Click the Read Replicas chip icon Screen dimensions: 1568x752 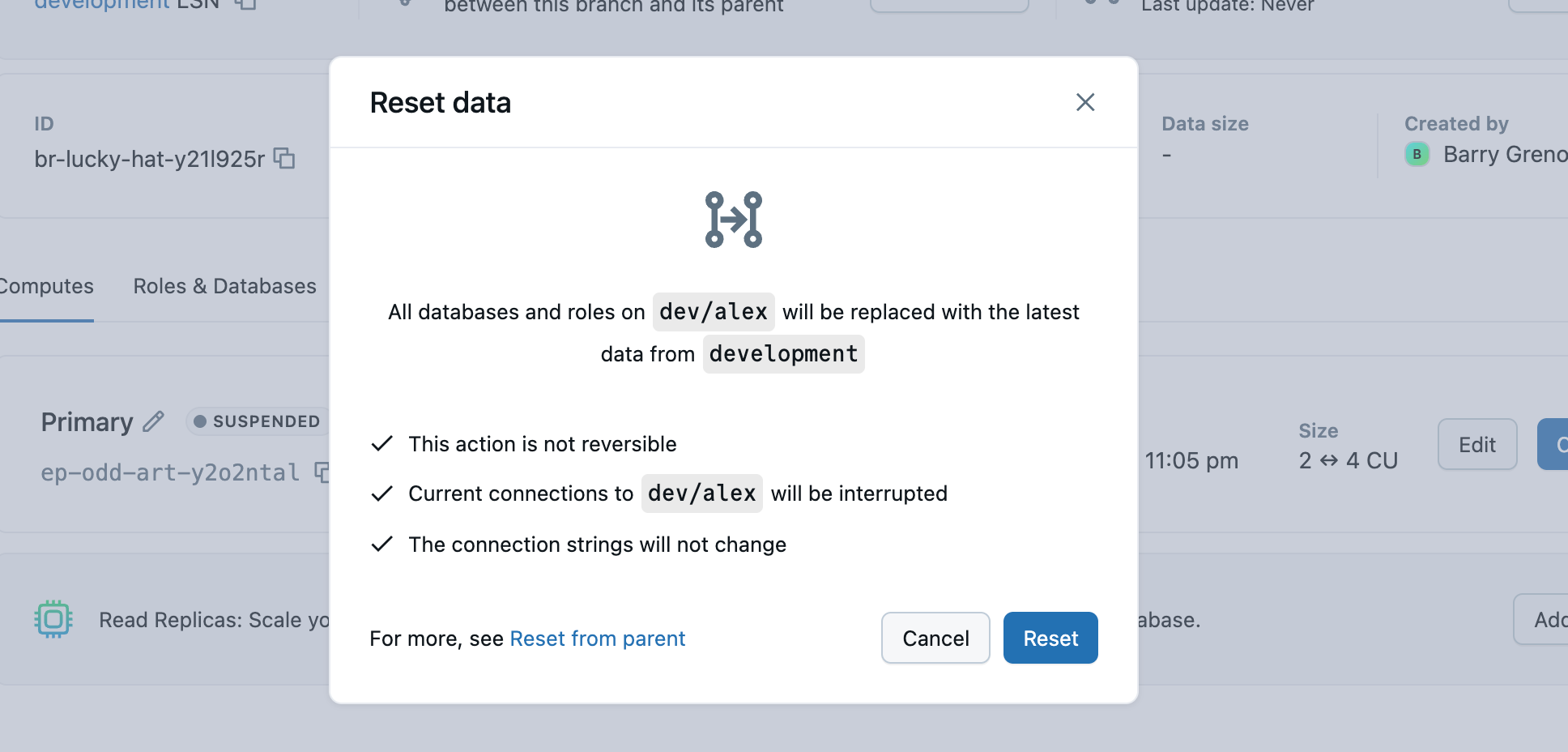pos(53,619)
